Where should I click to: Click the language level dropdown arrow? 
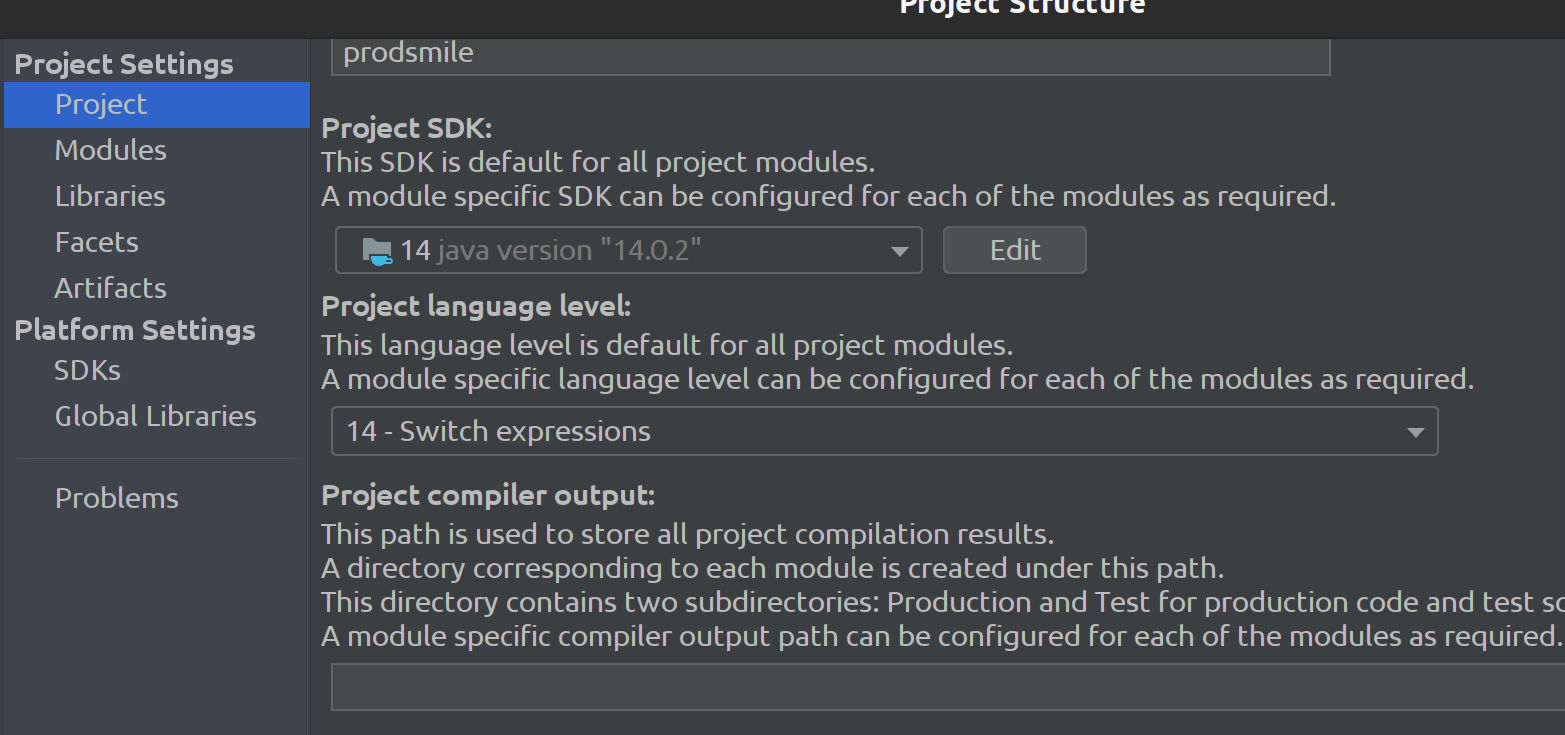[1415, 433]
